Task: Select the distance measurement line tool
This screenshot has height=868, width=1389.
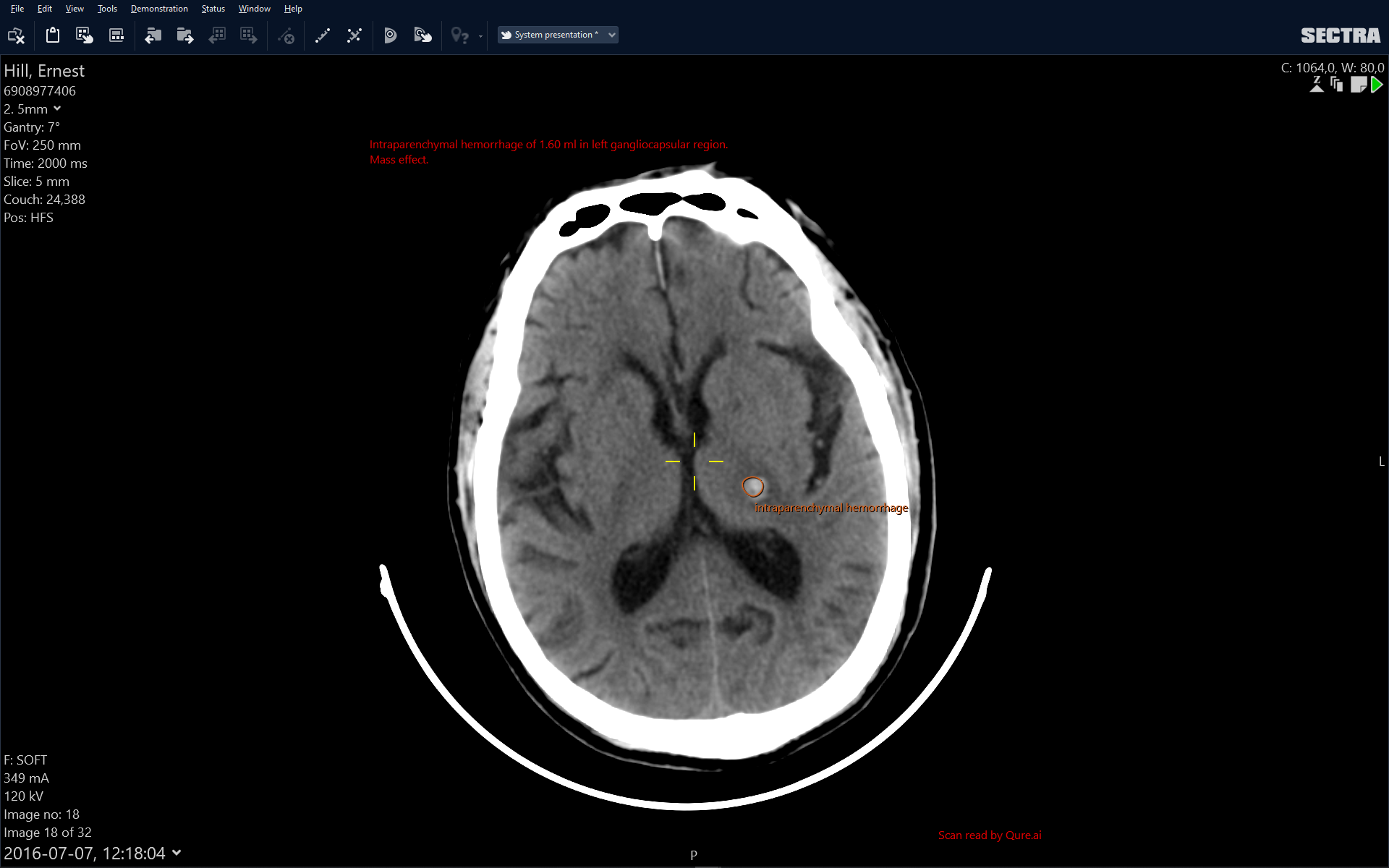Action: point(323,35)
